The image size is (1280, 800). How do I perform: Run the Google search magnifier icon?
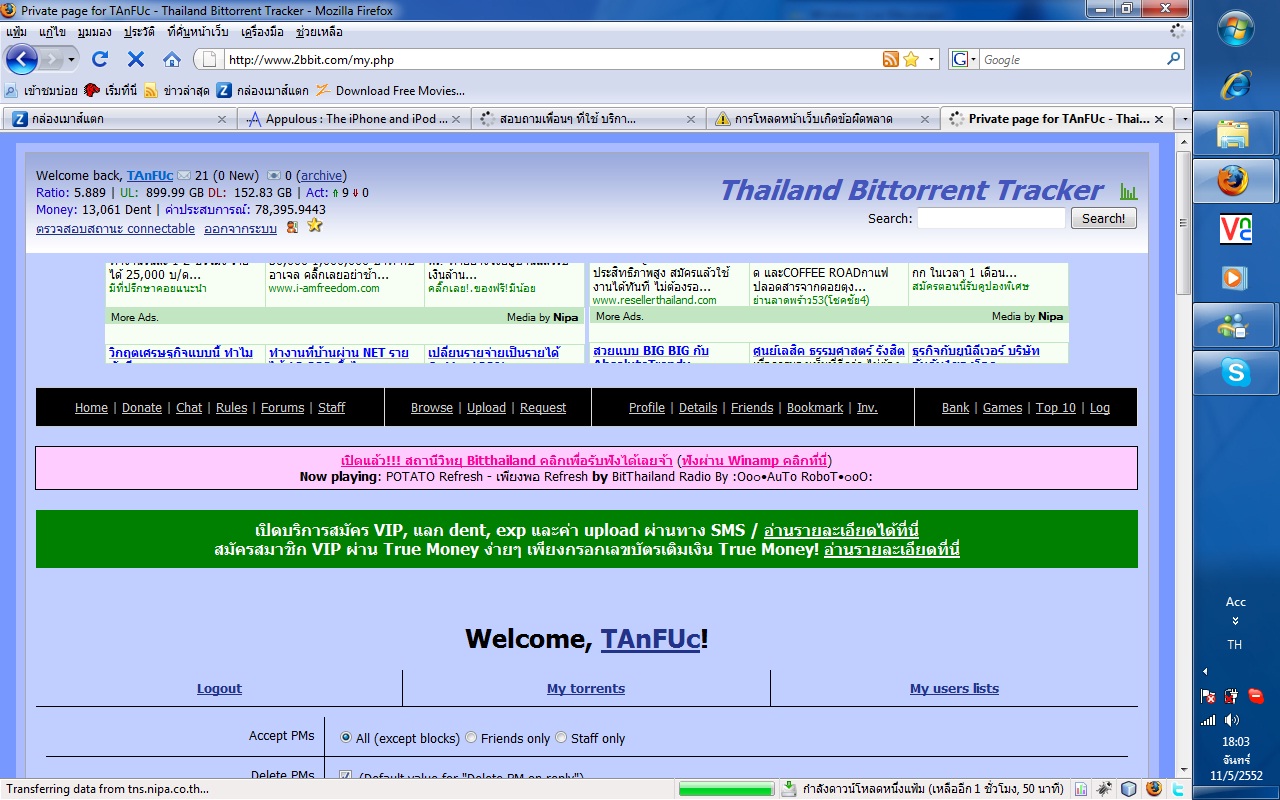point(1174,59)
